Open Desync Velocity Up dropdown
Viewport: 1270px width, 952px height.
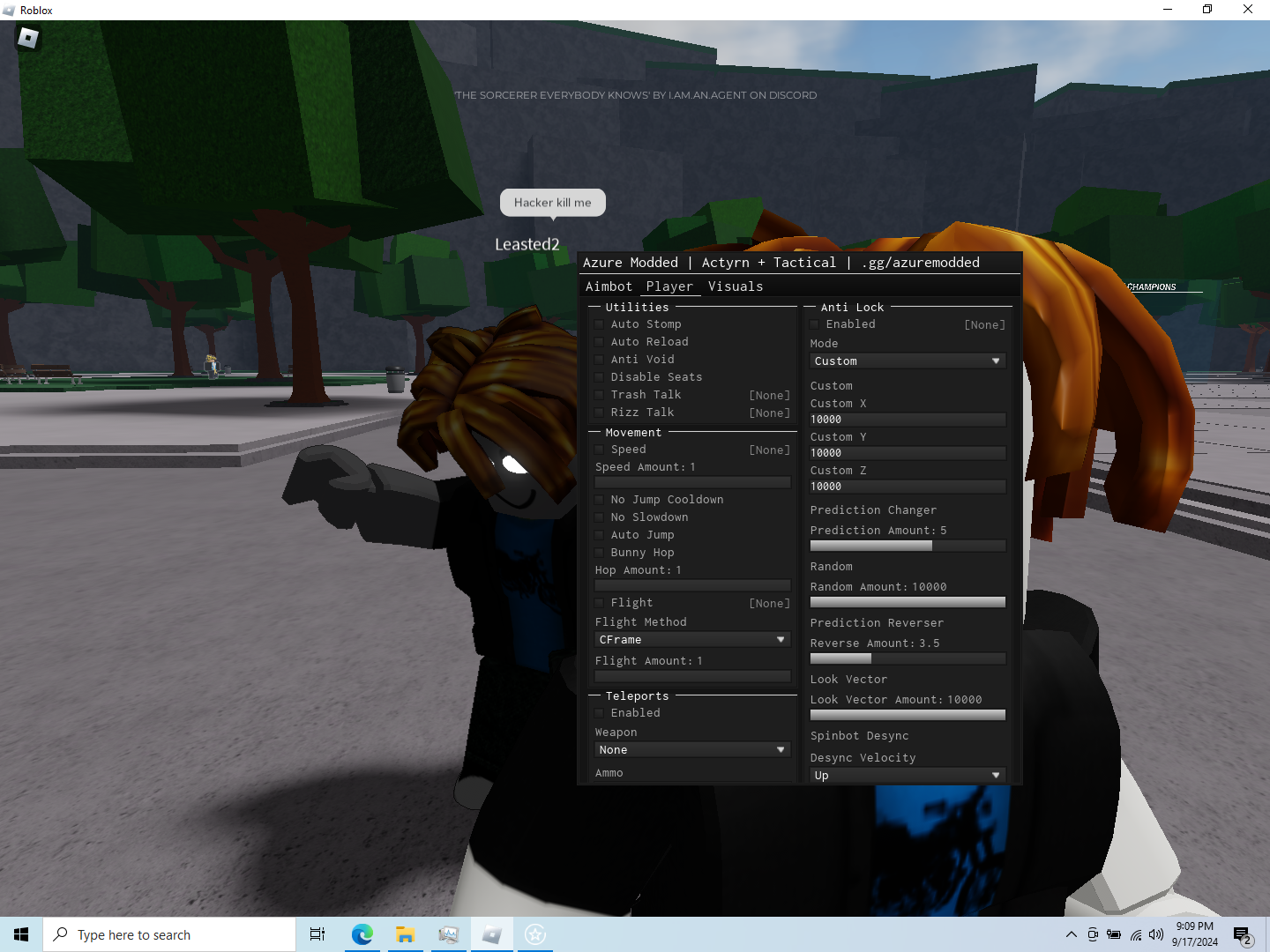[908, 776]
